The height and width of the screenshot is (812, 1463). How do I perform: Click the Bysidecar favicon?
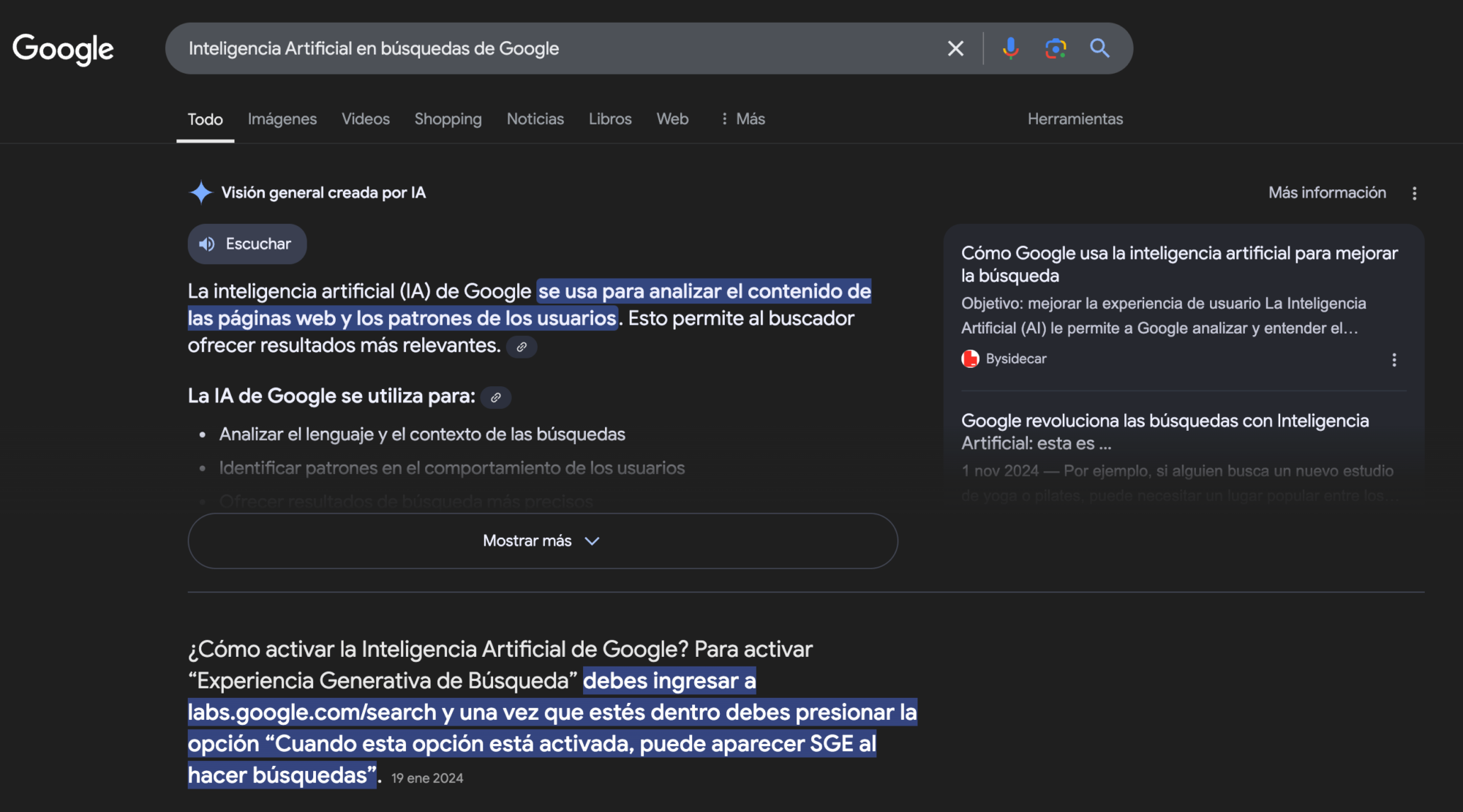pos(970,358)
